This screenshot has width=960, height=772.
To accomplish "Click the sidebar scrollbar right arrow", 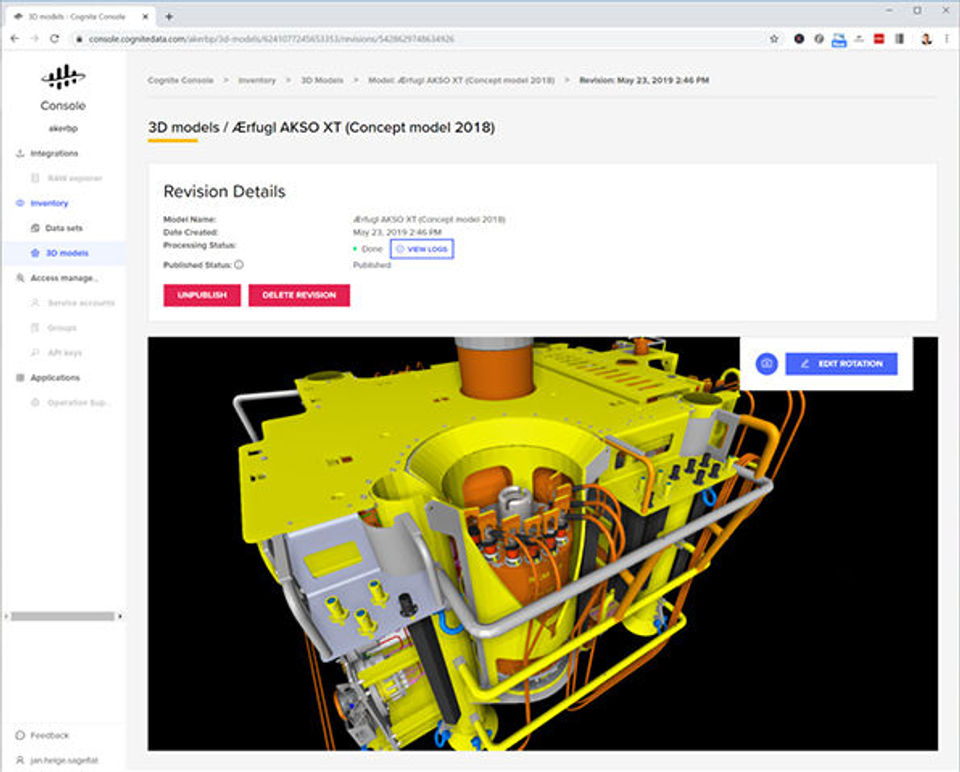I will coord(120,616).
